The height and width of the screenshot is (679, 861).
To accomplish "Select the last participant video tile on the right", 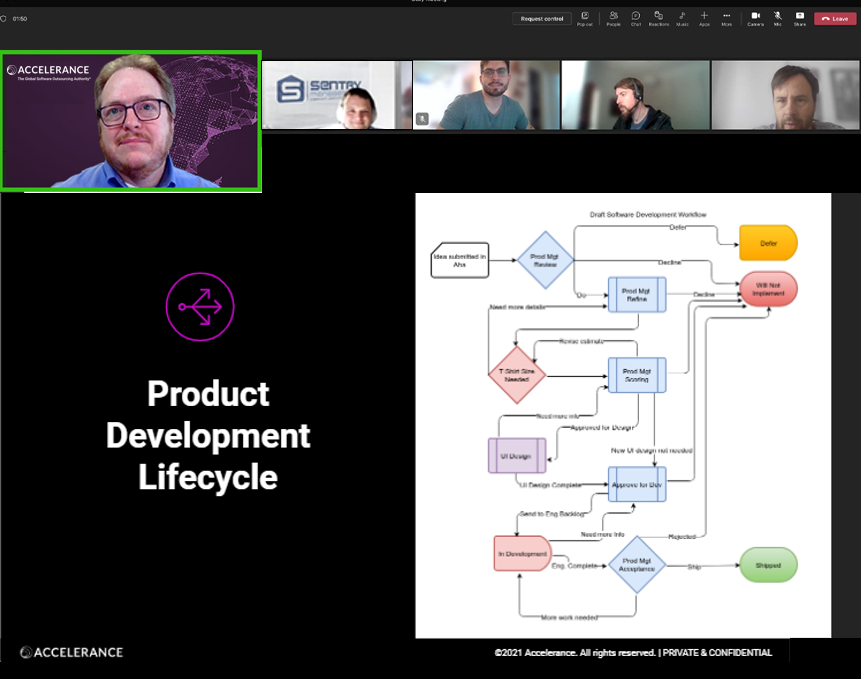I will coord(785,95).
